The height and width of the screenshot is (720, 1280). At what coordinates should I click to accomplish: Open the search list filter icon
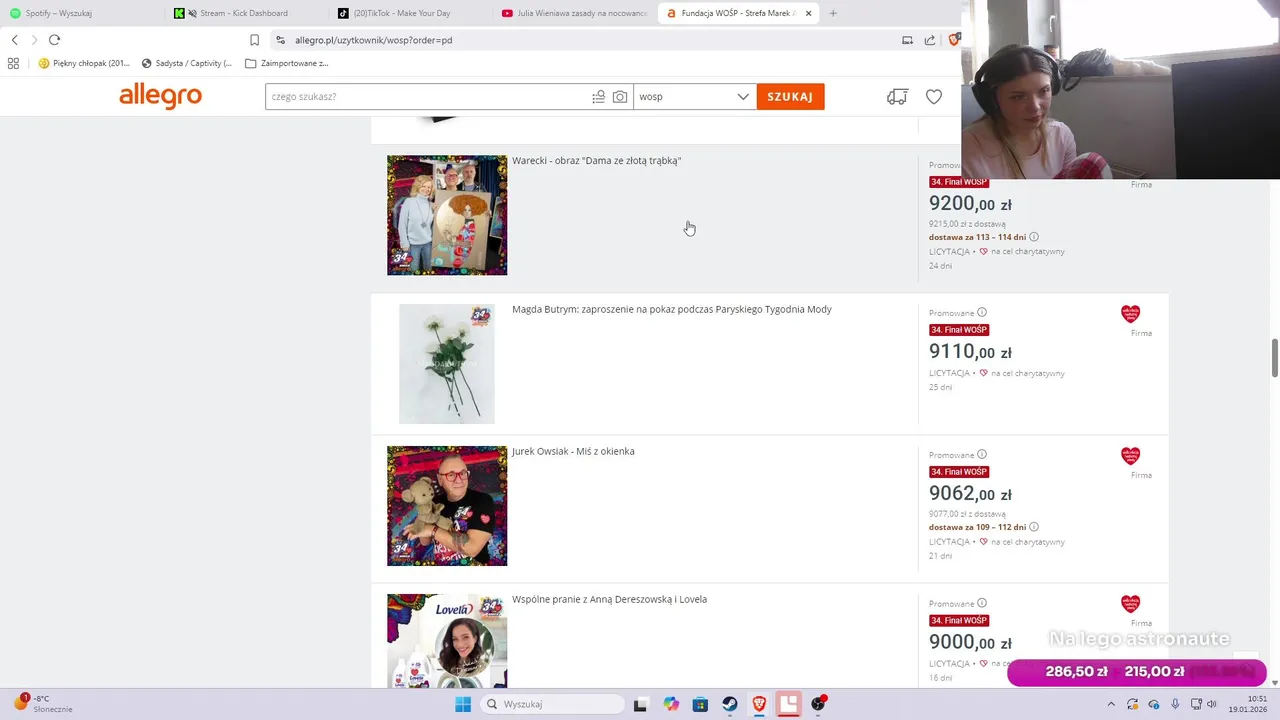[x=598, y=97]
